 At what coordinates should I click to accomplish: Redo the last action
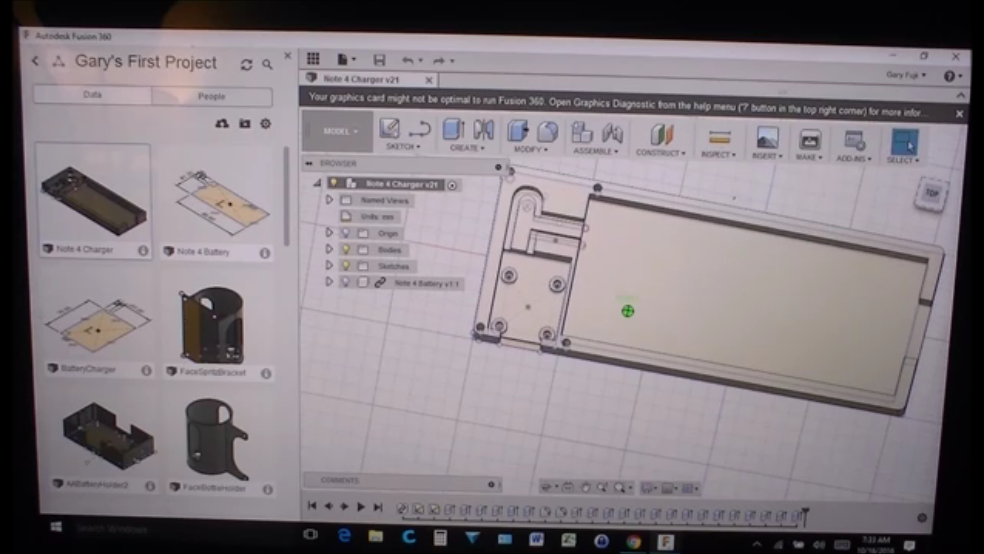pos(439,61)
